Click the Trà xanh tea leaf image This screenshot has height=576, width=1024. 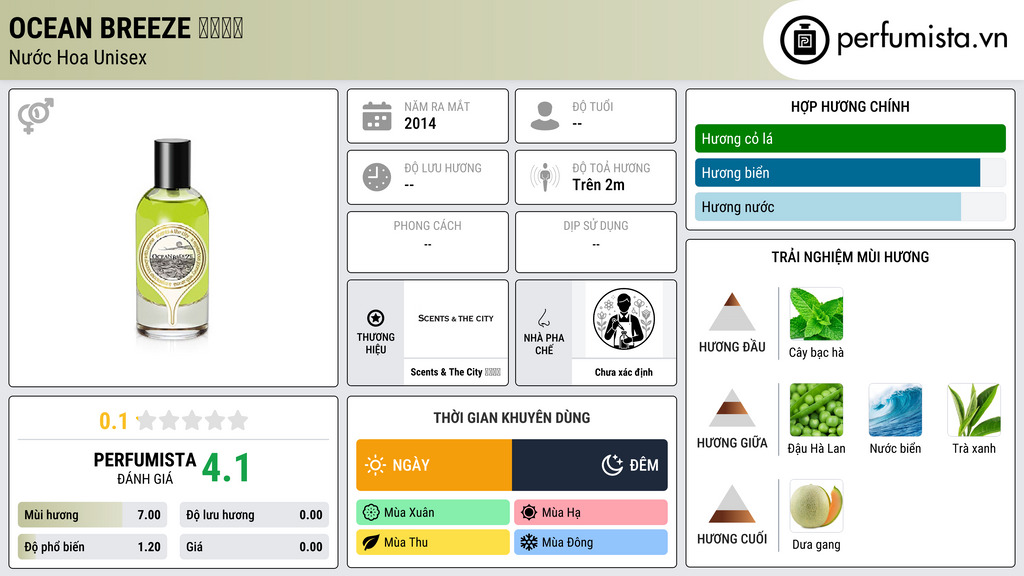point(974,410)
